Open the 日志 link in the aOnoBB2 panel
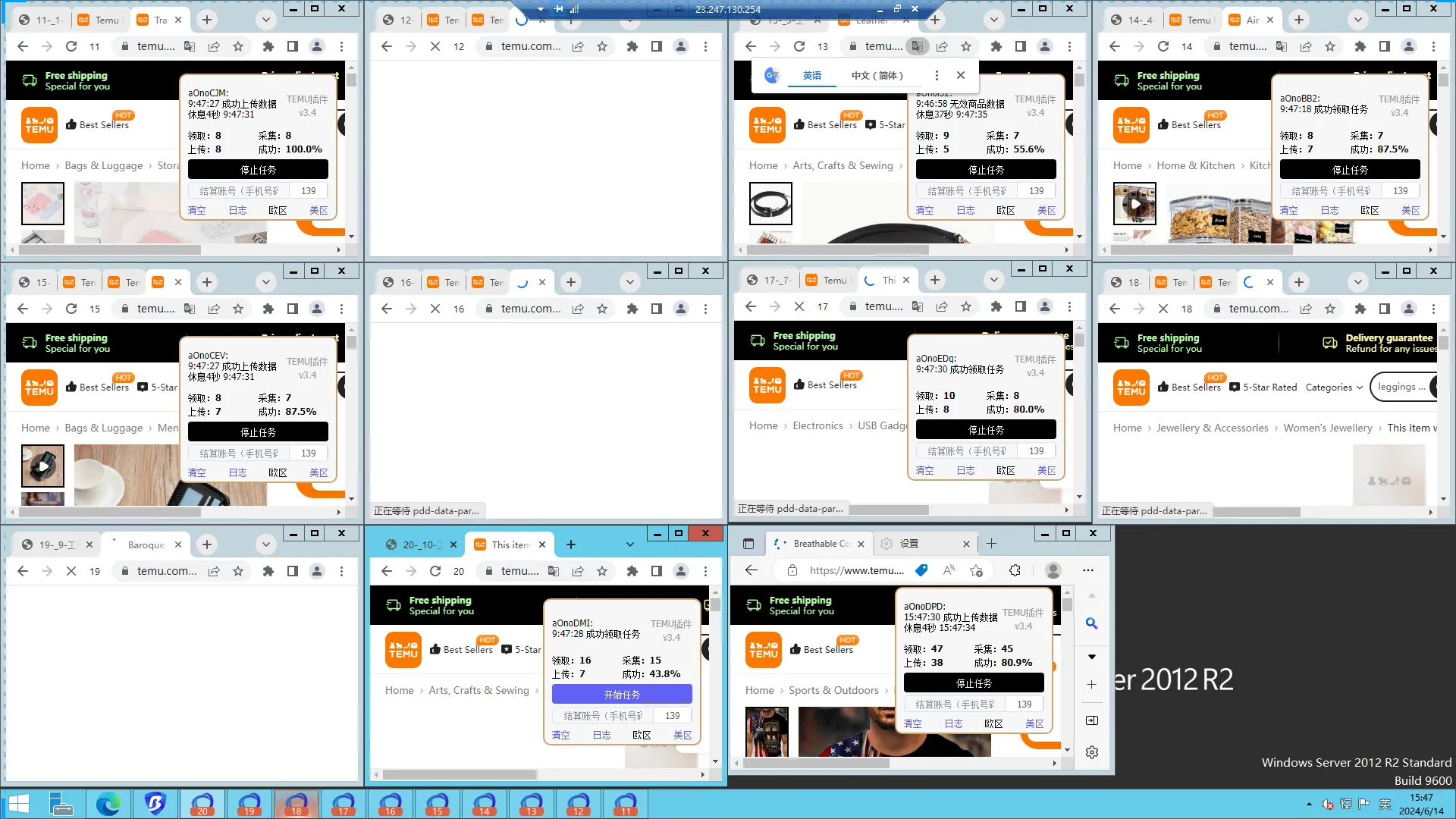Screen dimensions: 1456x819 click(x=1329, y=211)
